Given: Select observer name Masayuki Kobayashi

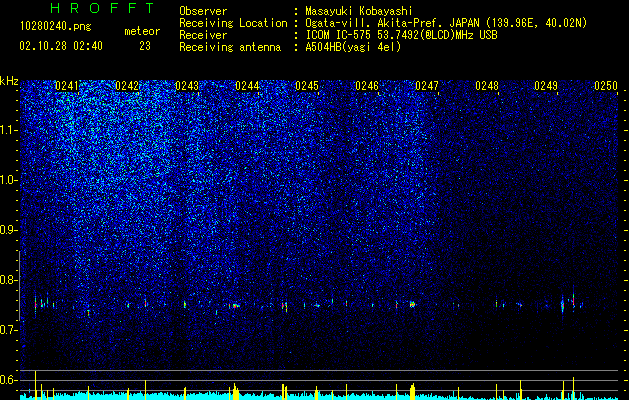Looking at the screenshot, I should [359, 11].
